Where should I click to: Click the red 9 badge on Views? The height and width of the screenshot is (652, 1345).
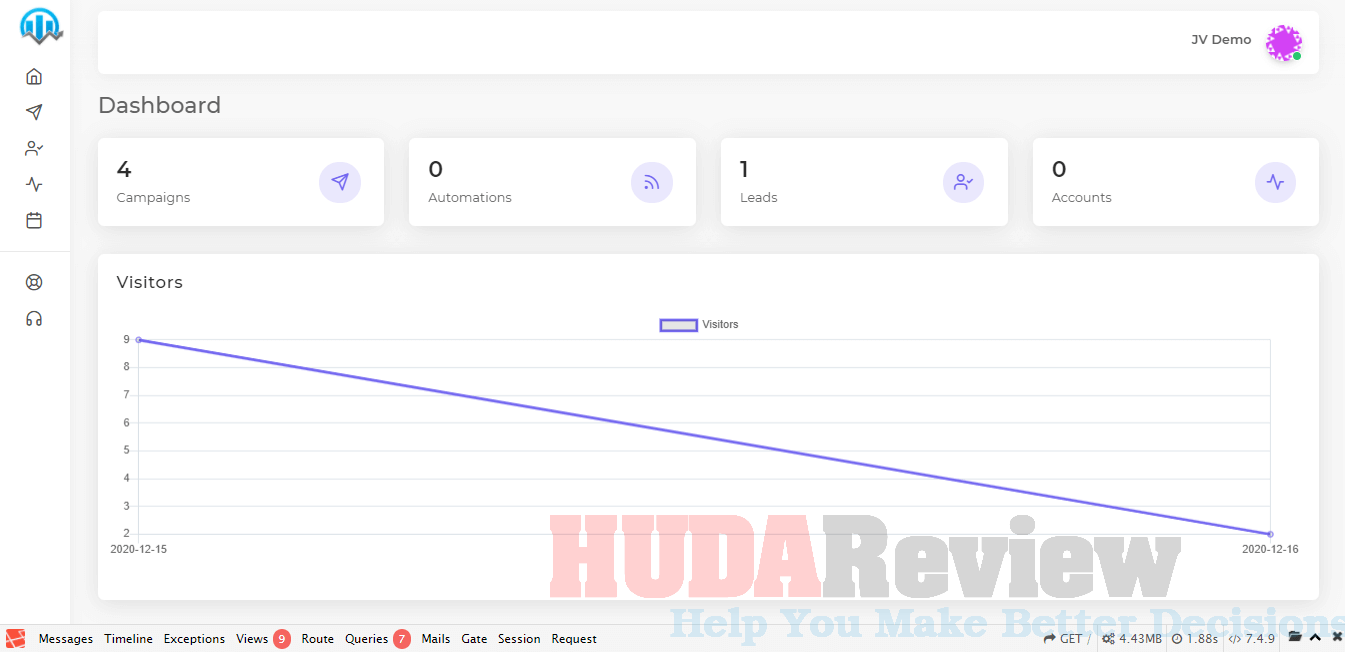click(x=282, y=639)
